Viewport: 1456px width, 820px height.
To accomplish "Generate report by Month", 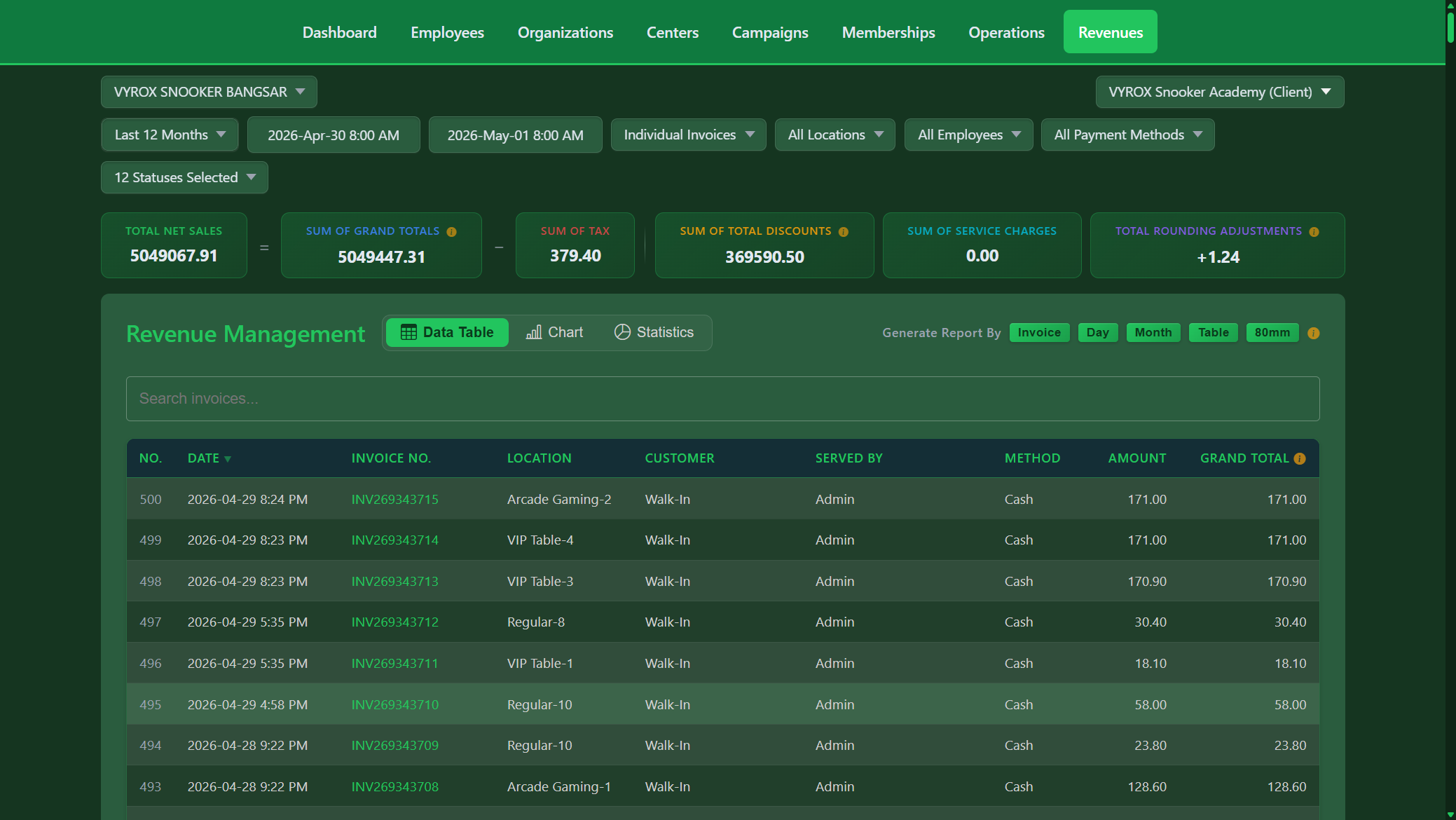I will point(1153,333).
